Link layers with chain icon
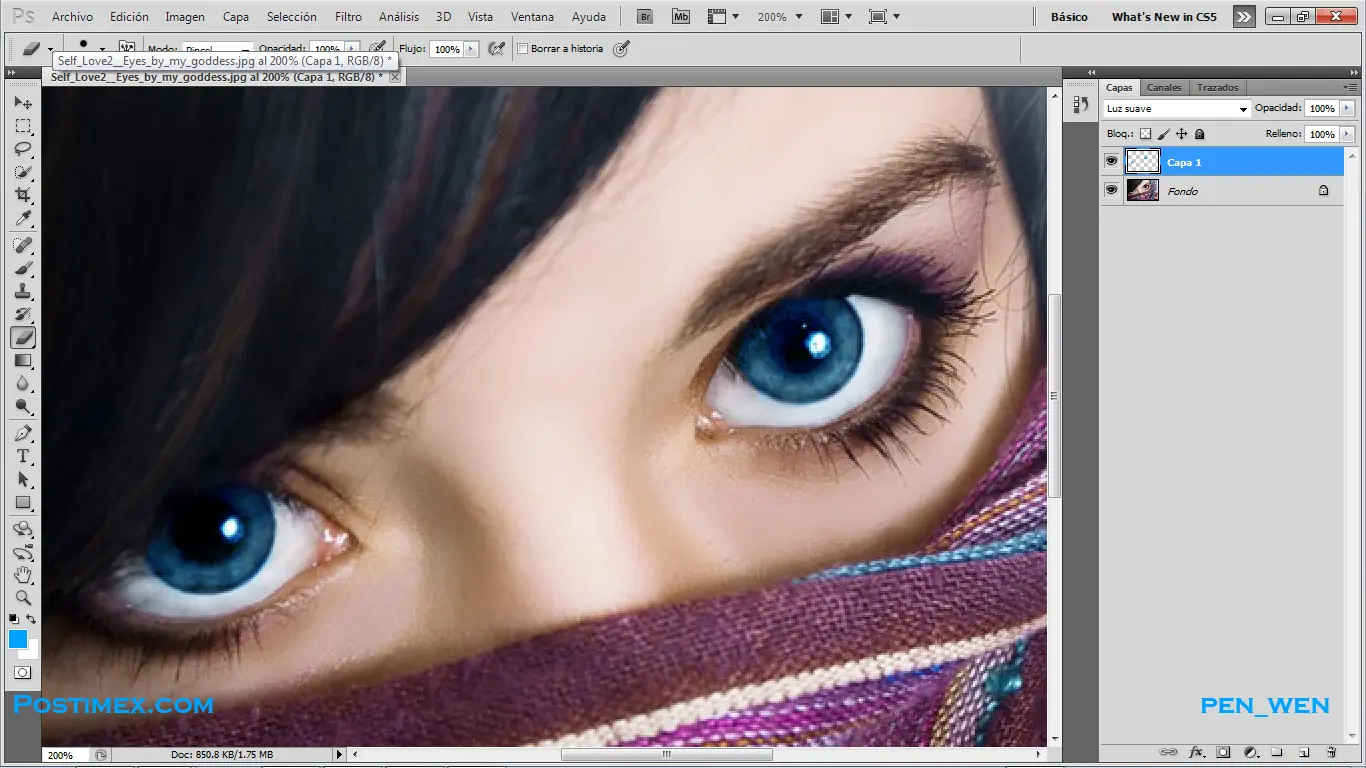The image size is (1366, 768). [x=1168, y=752]
